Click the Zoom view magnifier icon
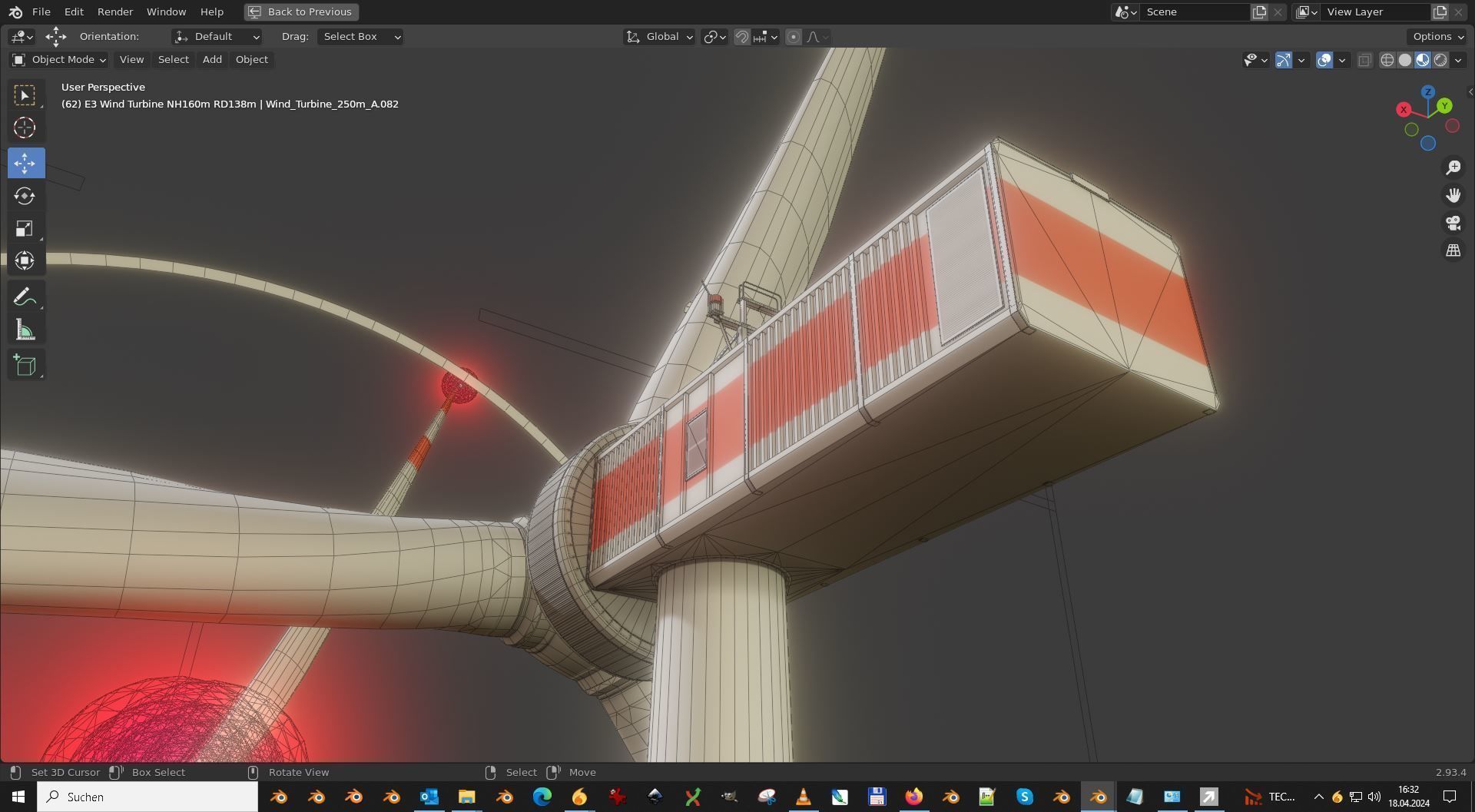The height and width of the screenshot is (812, 1475). pos(1453,167)
